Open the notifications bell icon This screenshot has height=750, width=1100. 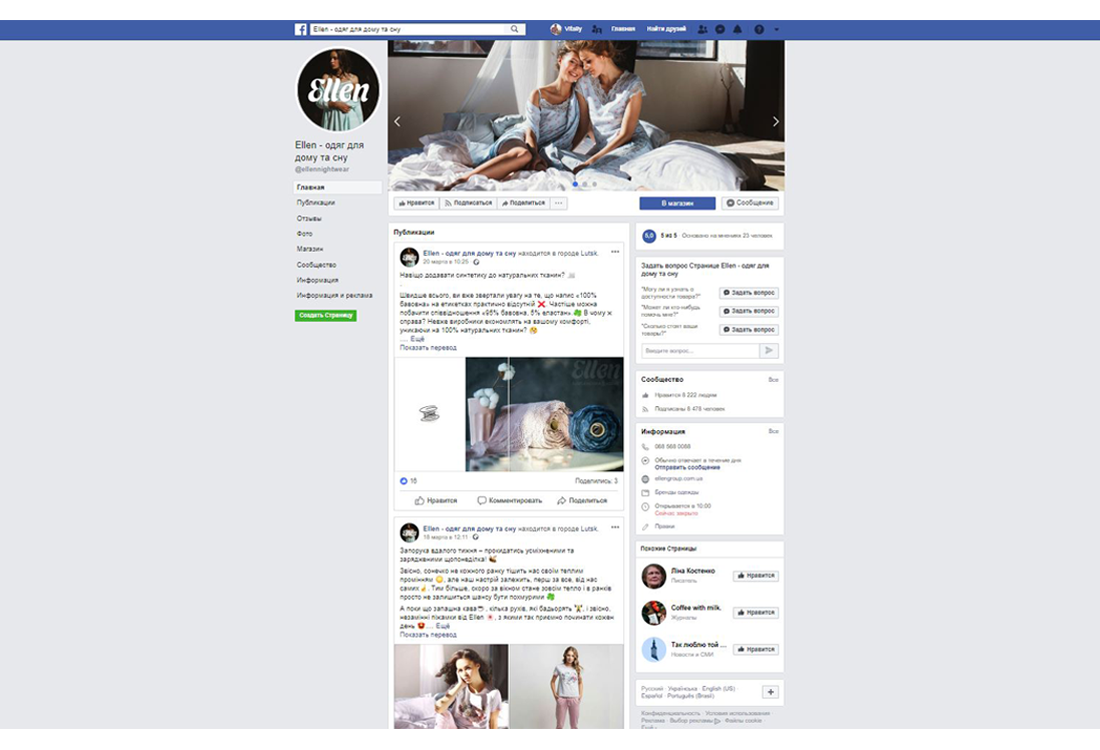click(x=737, y=29)
